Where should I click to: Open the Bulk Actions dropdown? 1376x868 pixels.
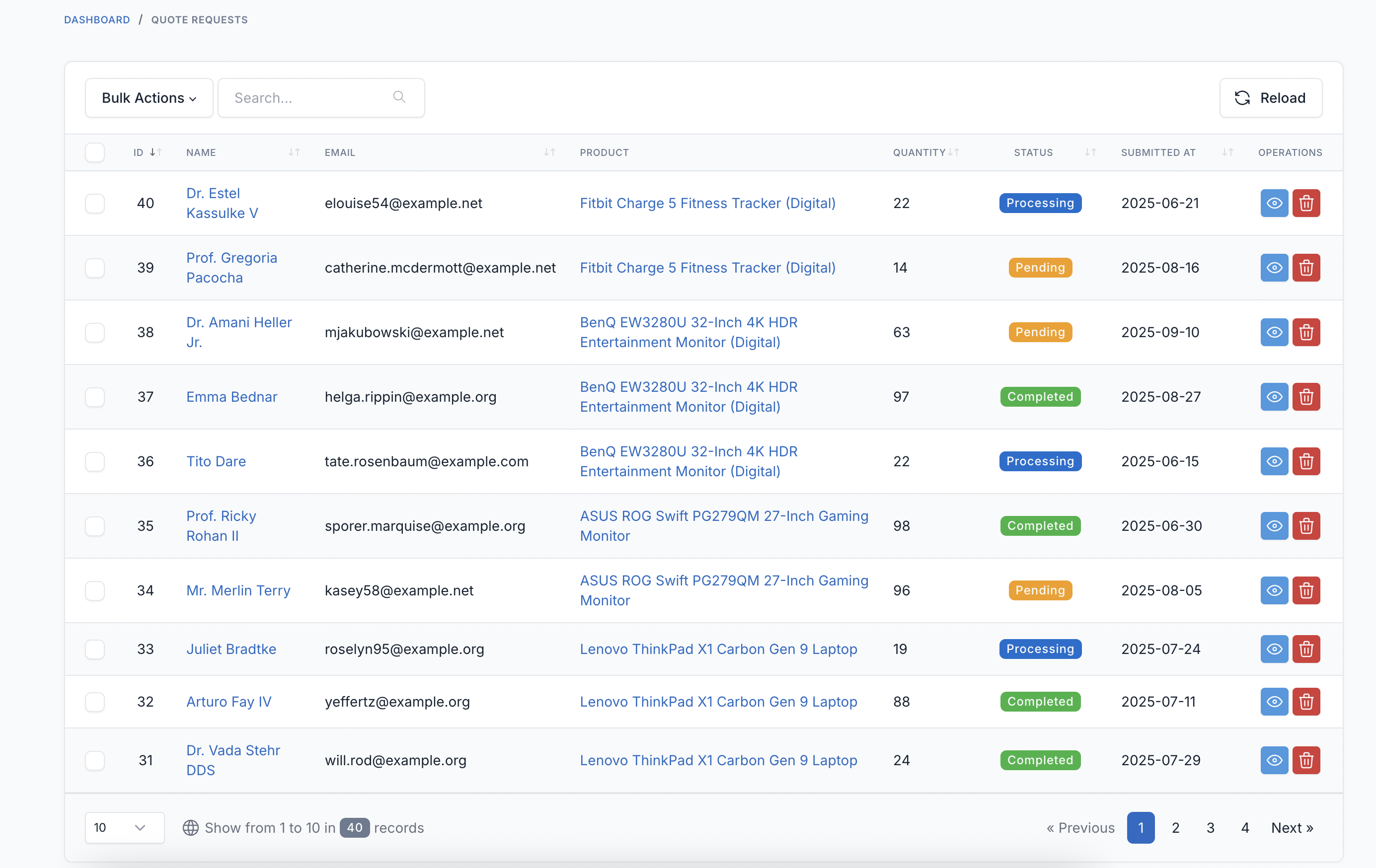click(149, 98)
